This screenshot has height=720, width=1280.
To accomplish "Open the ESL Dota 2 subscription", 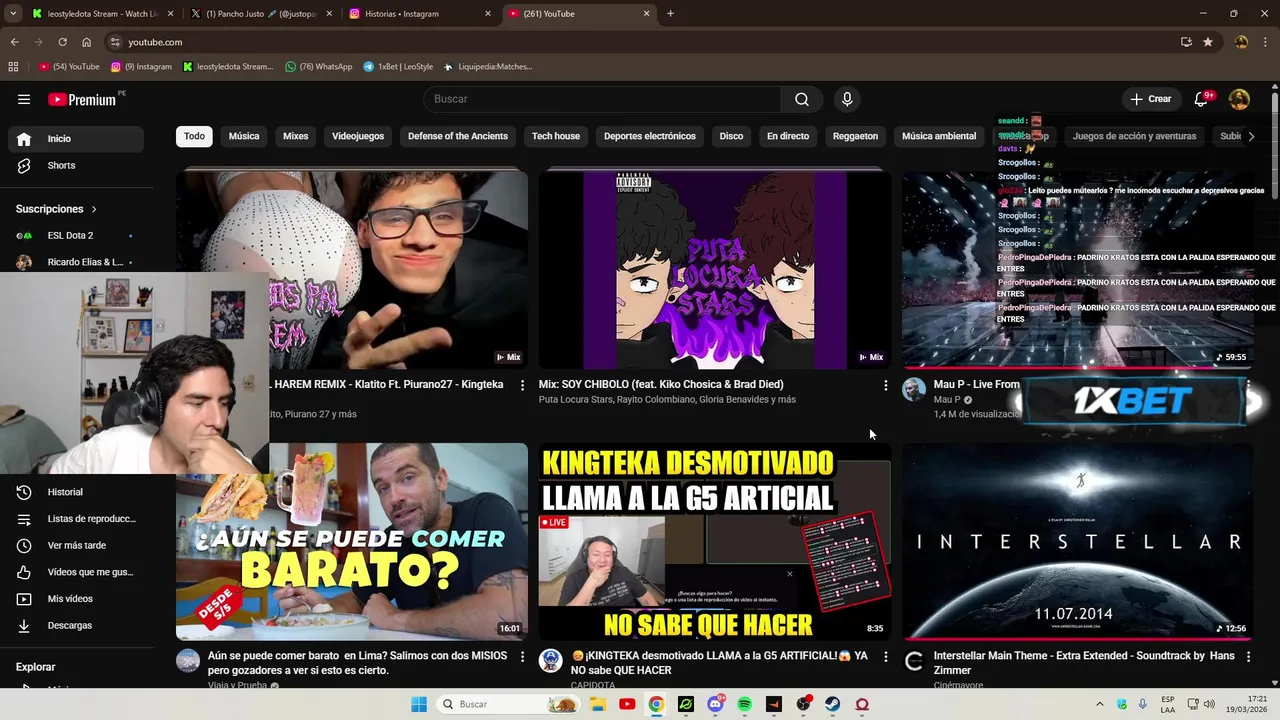I will click(76, 236).
